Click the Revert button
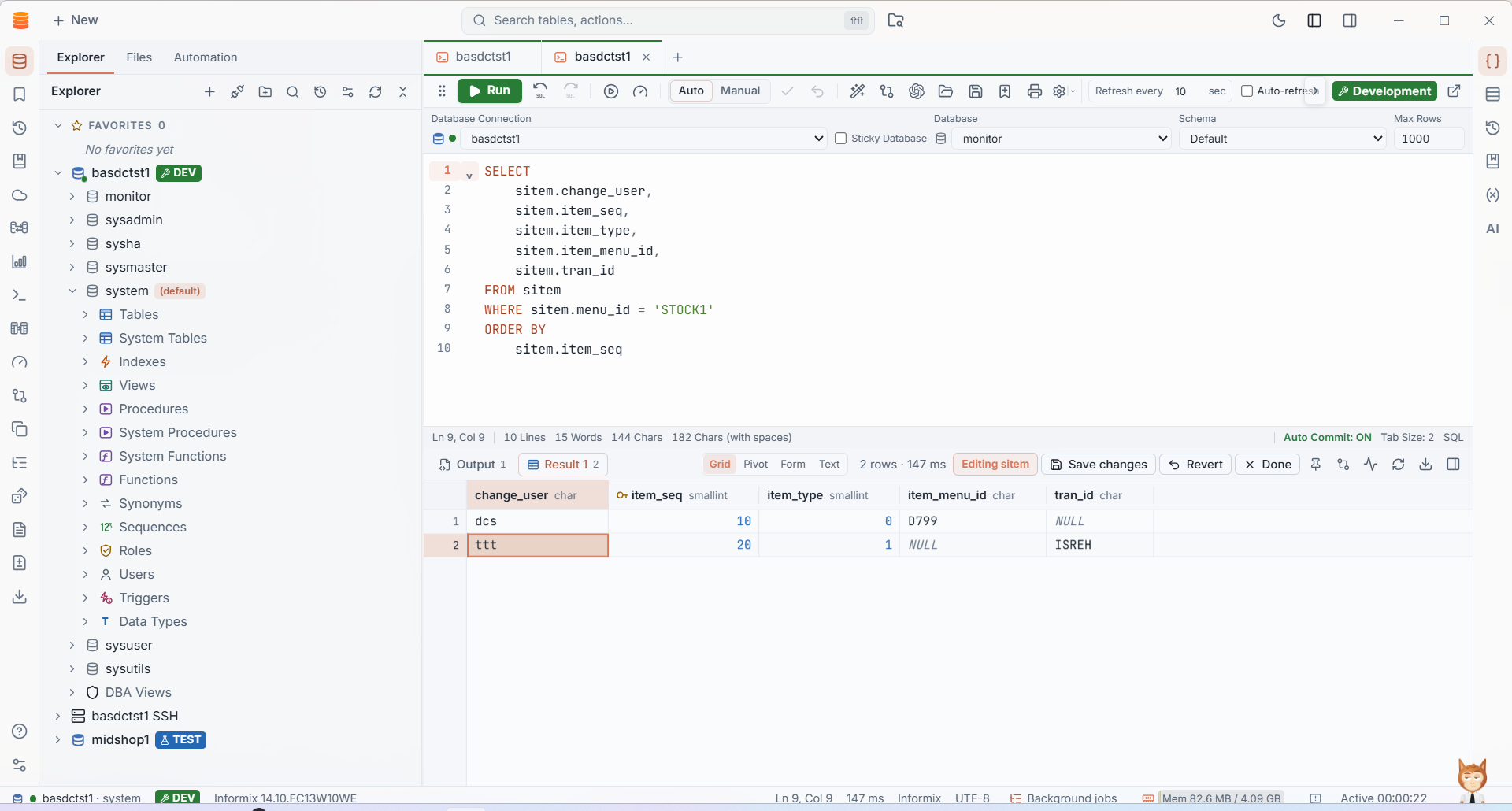Viewport: 1512px width, 811px height. 1195,465
